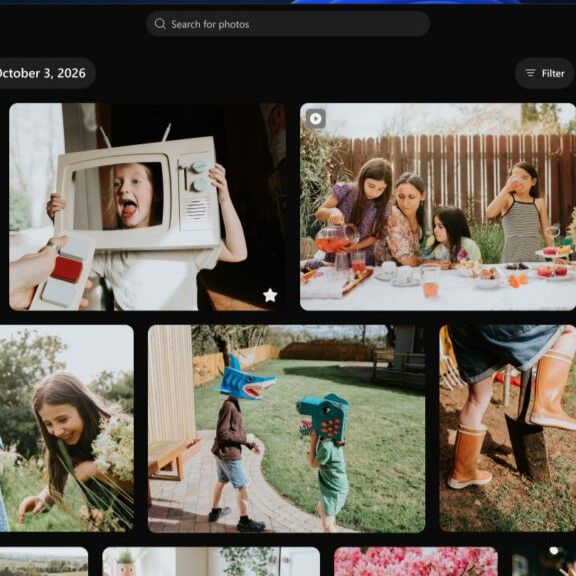Click the filter lines icon
576x576 pixels.
click(x=530, y=73)
